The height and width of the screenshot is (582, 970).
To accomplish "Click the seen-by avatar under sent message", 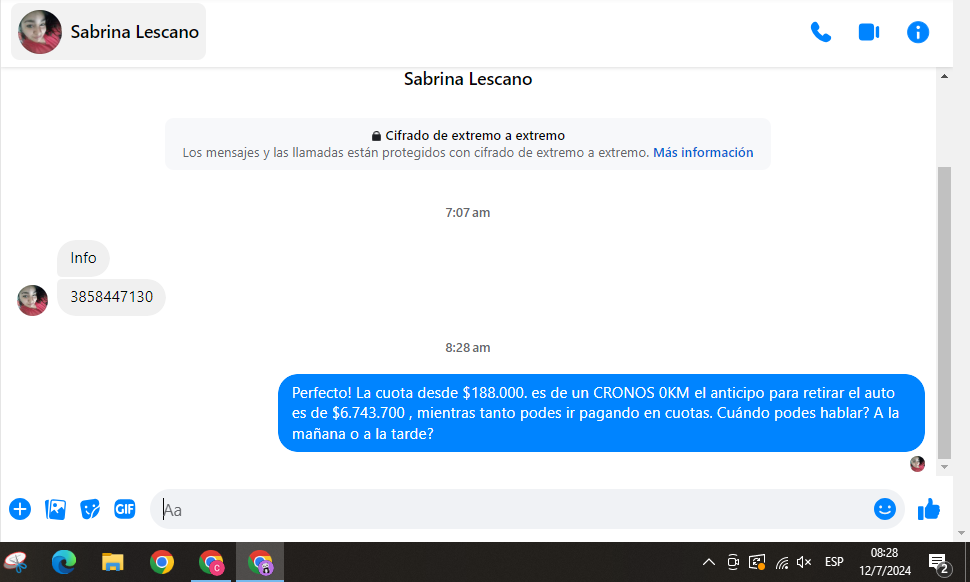I will (917, 464).
